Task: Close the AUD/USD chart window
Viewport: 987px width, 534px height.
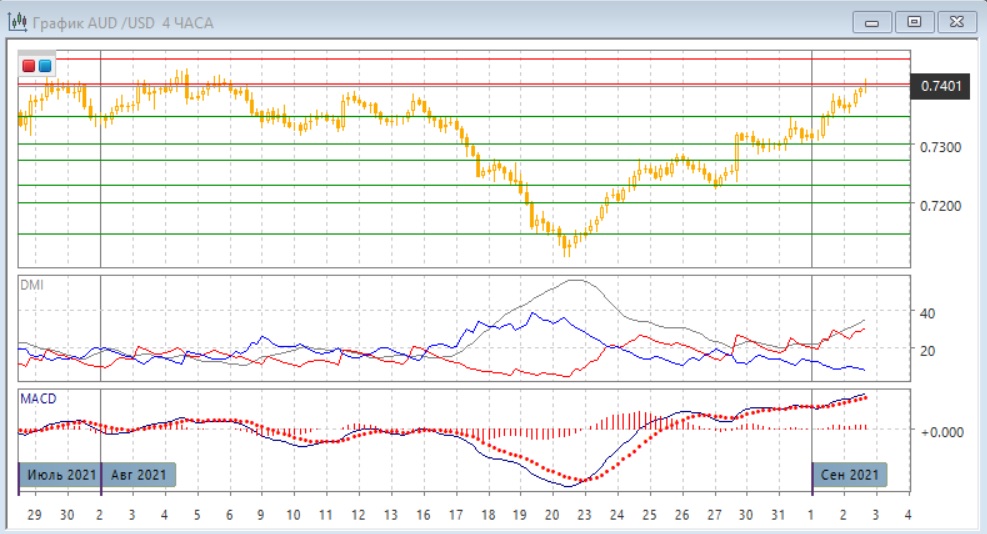Action: point(955,21)
